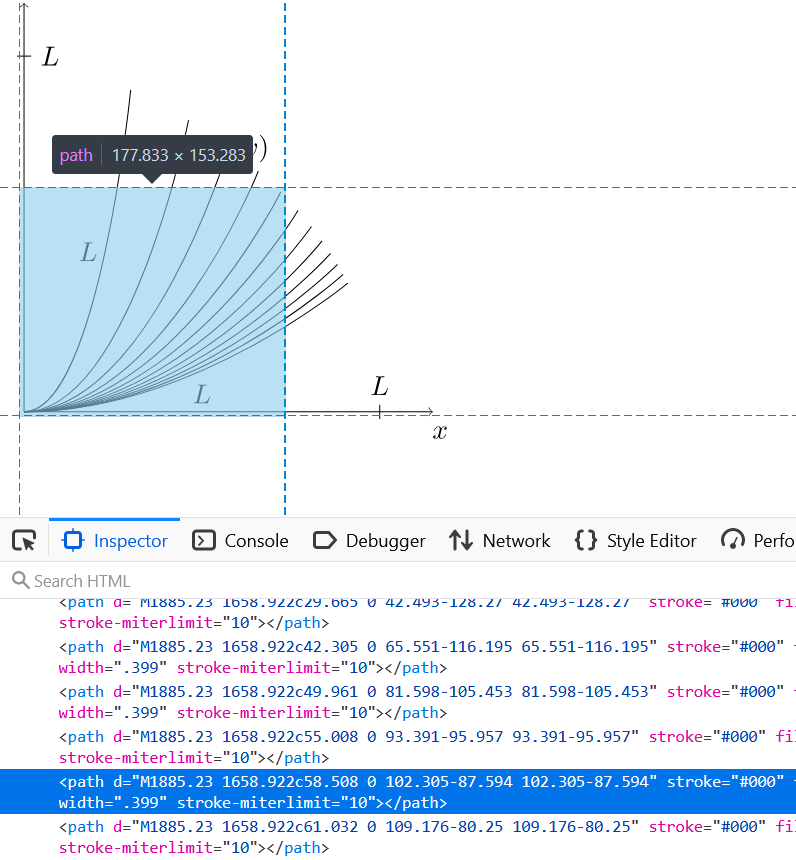The image size is (796, 860).
Task: Click the x axis label
Action: pyautogui.click(x=439, y=432)
